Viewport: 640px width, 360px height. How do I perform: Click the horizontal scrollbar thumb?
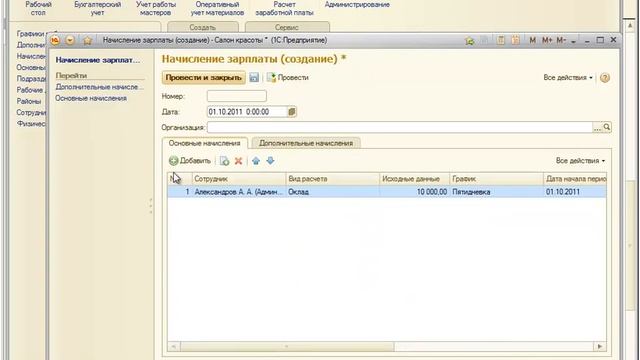287,347
